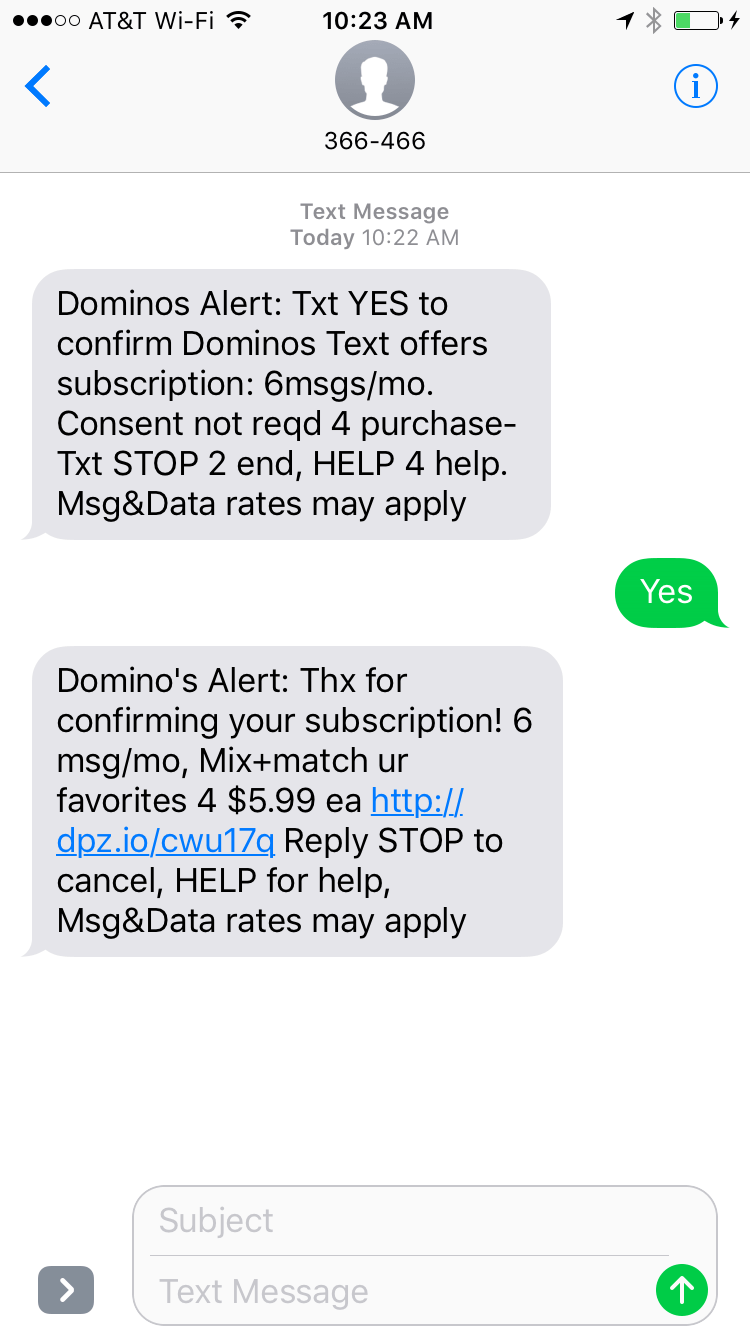Tap the battery indicator icon
Screen dimensions: 750x1334
(x=697, y=20)
